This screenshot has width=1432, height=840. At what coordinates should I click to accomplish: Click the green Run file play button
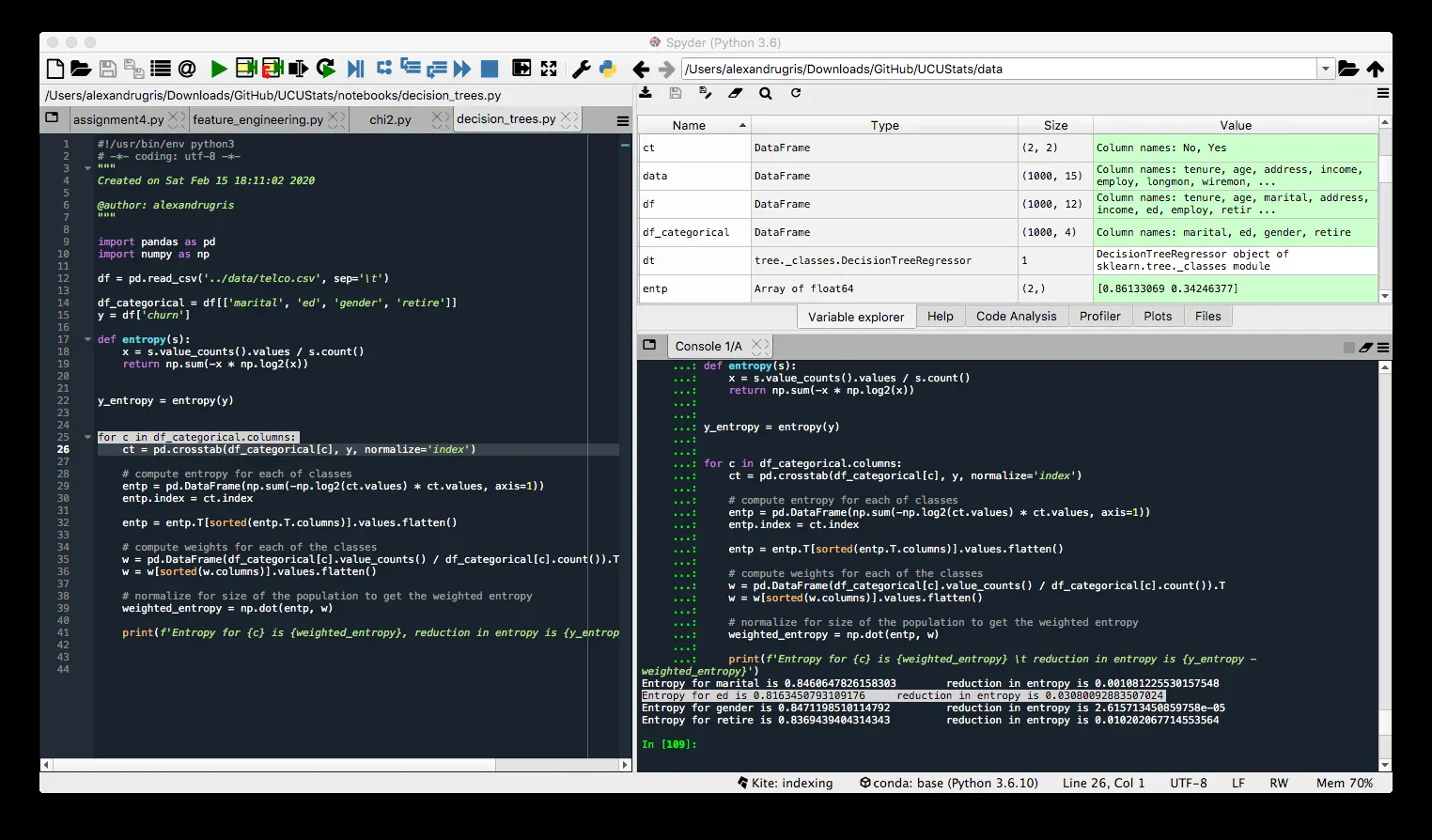pyautogui.click(x=219, y=69)
